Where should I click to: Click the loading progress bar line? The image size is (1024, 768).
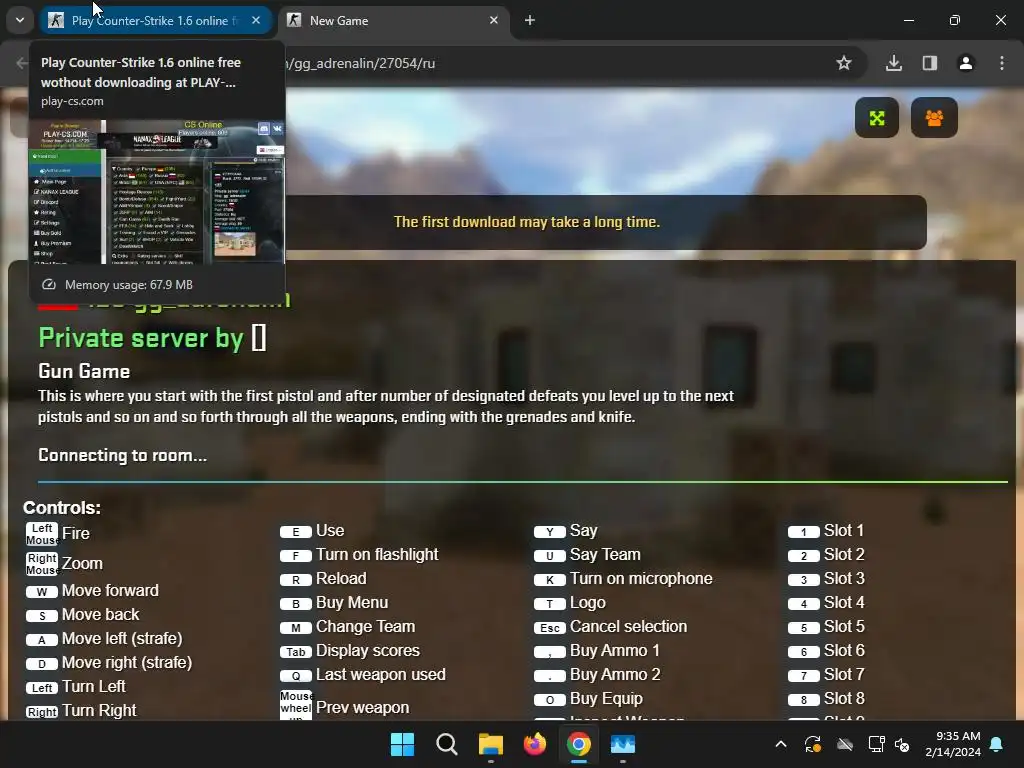click(x=522, y=482)
